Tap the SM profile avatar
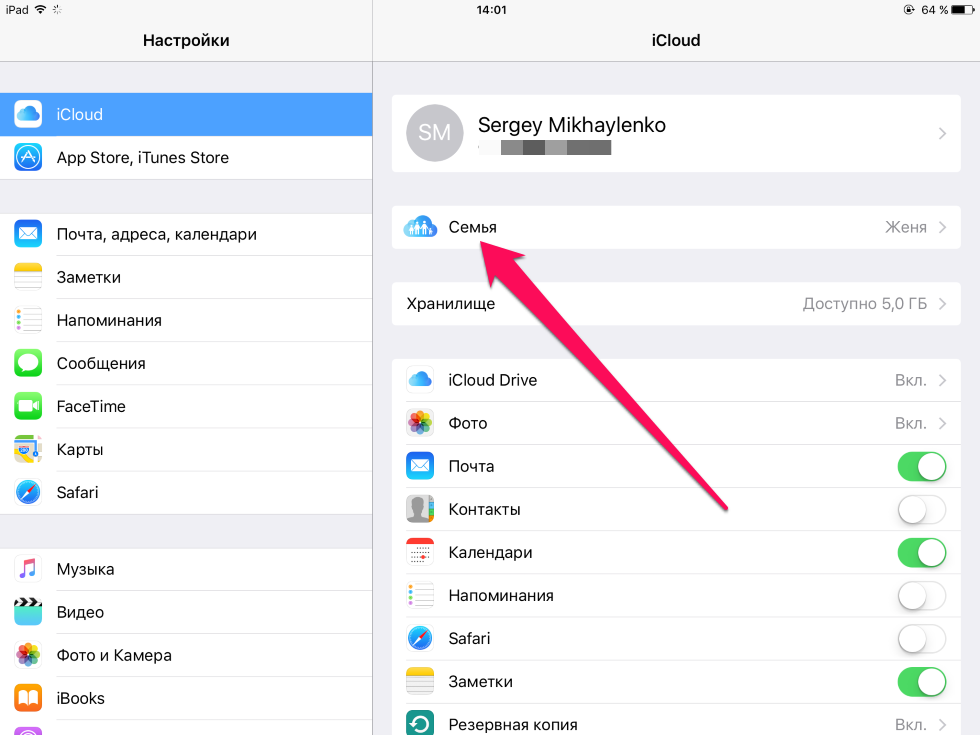980x735 pixels. coord(434,132)
